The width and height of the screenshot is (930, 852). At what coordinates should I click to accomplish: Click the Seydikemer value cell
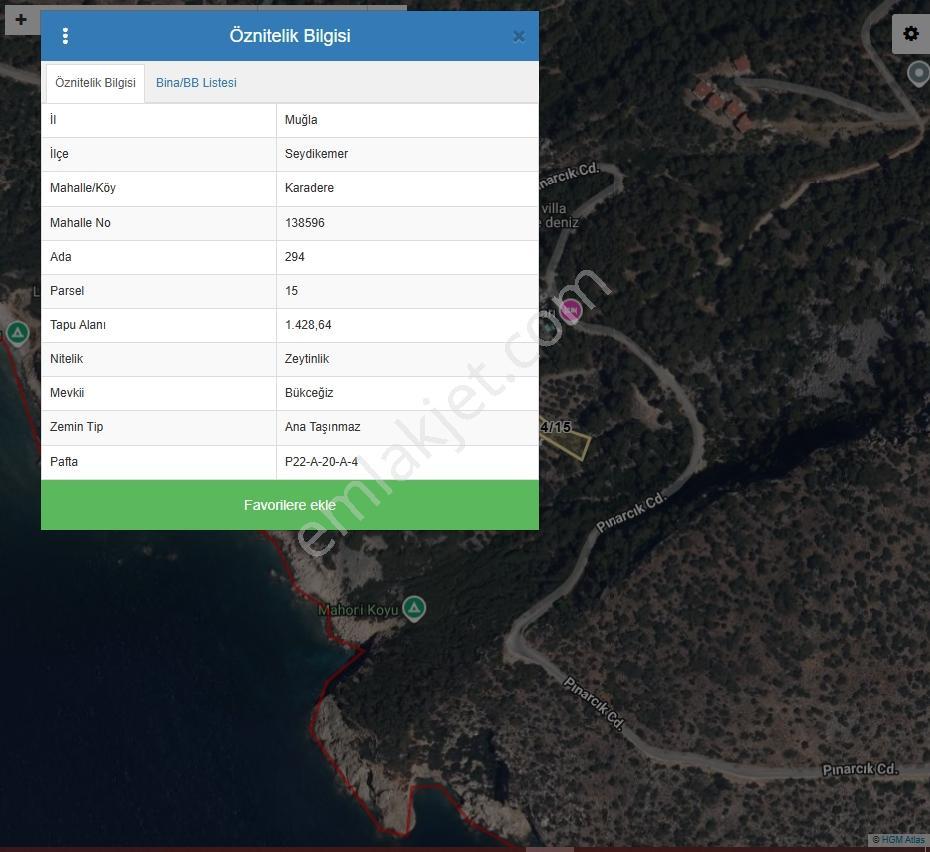(x=407, y=154)
